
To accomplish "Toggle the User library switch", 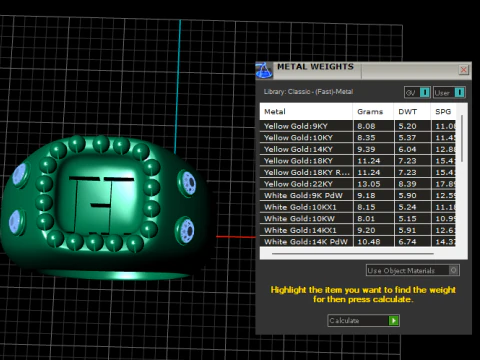I will click(449, 92).
